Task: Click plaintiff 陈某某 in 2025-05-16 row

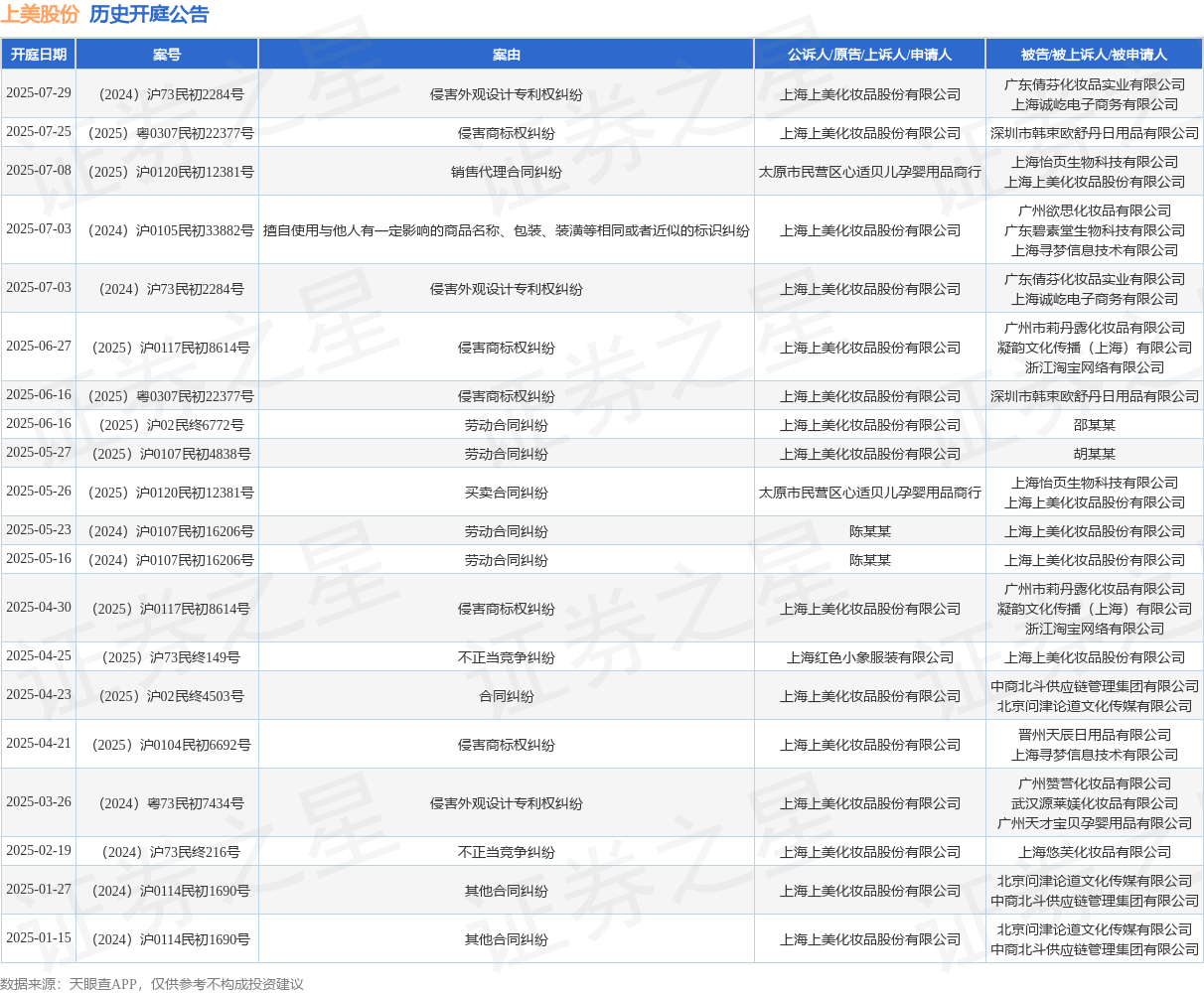Action: click(x=870, y=560)
